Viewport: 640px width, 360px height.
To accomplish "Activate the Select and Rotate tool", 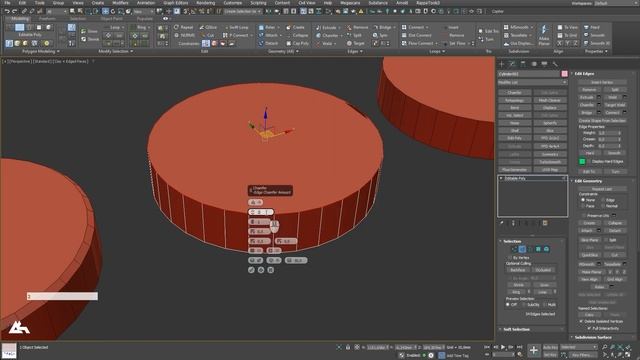I will (113, 11).
